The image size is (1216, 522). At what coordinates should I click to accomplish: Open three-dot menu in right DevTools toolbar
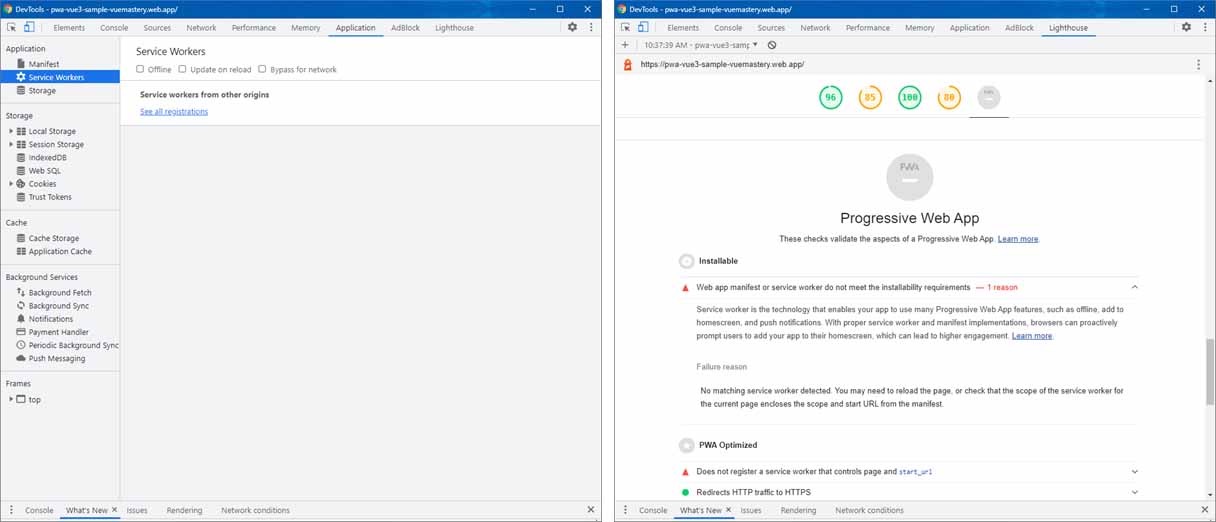click(x=1205, y=27)
